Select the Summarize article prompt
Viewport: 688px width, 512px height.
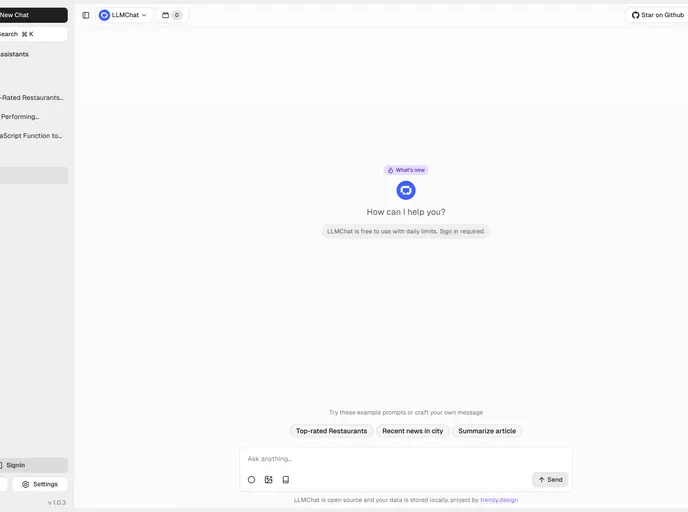click(487, 431)
